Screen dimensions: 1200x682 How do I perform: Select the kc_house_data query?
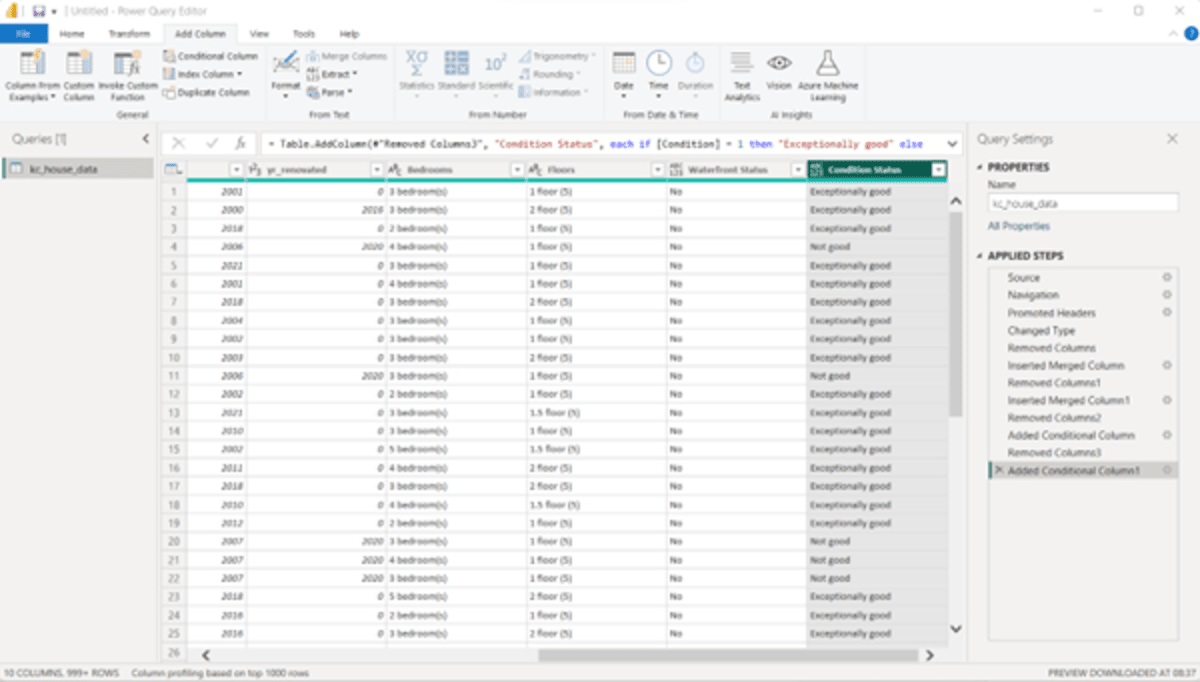coord(78,169)
